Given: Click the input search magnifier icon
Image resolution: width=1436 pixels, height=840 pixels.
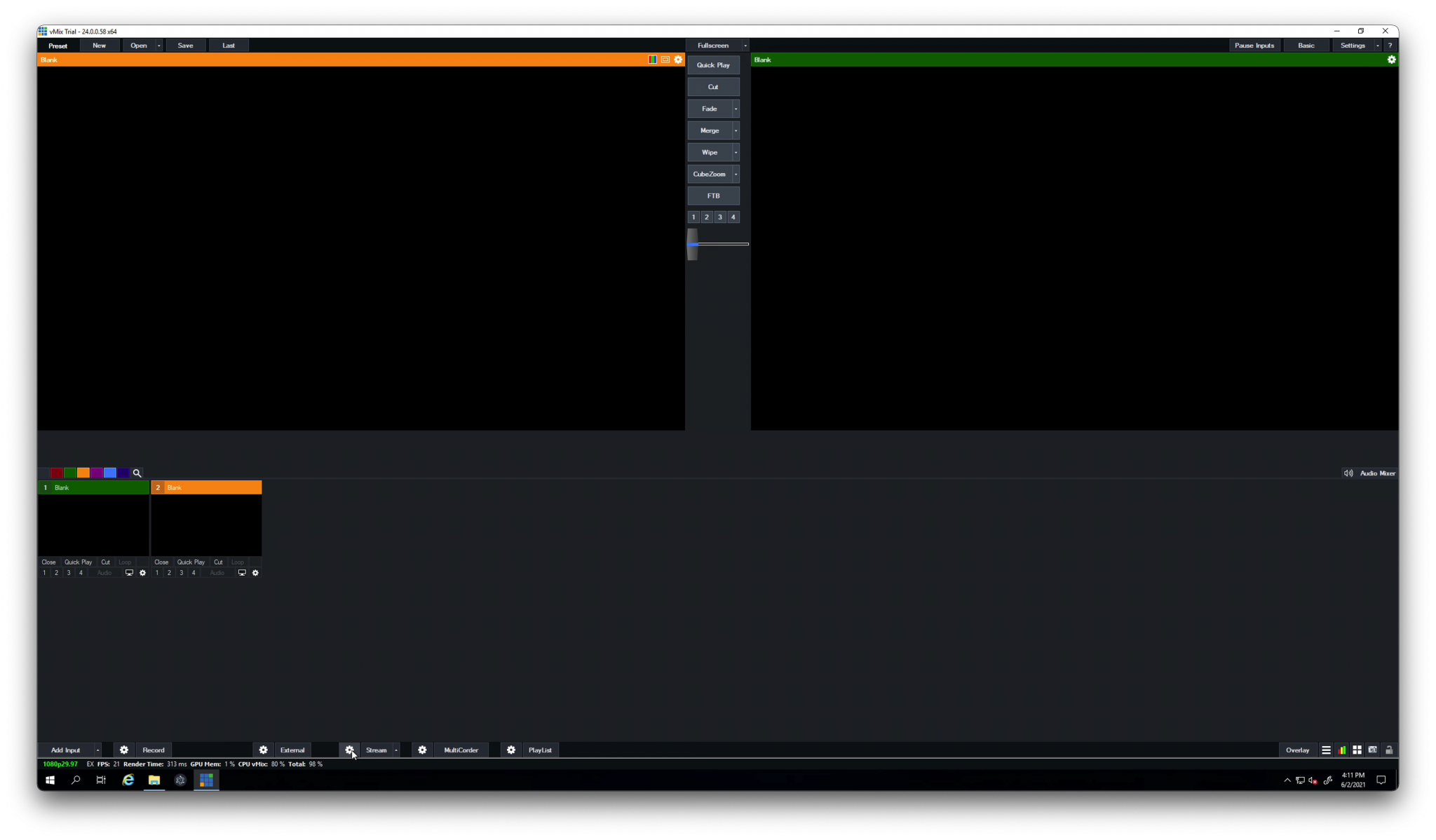Looking at the screenshot, I should point(137,473).
